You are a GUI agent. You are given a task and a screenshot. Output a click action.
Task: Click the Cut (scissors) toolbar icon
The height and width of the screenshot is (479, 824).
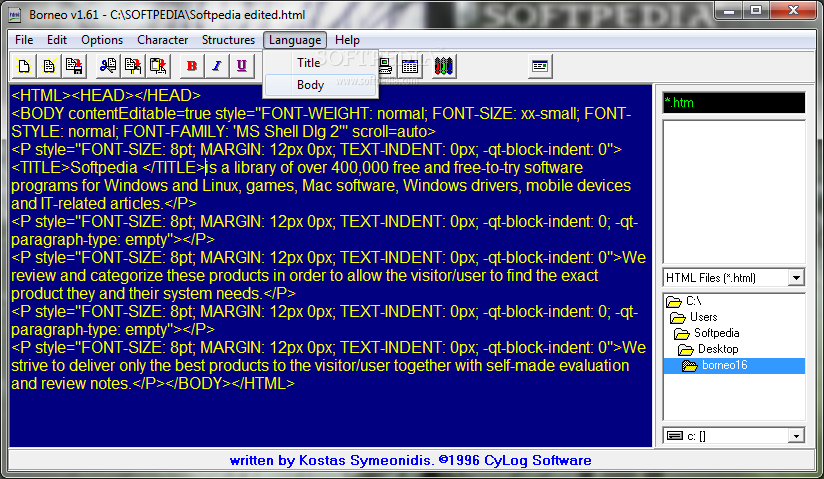tap(108, 66)
